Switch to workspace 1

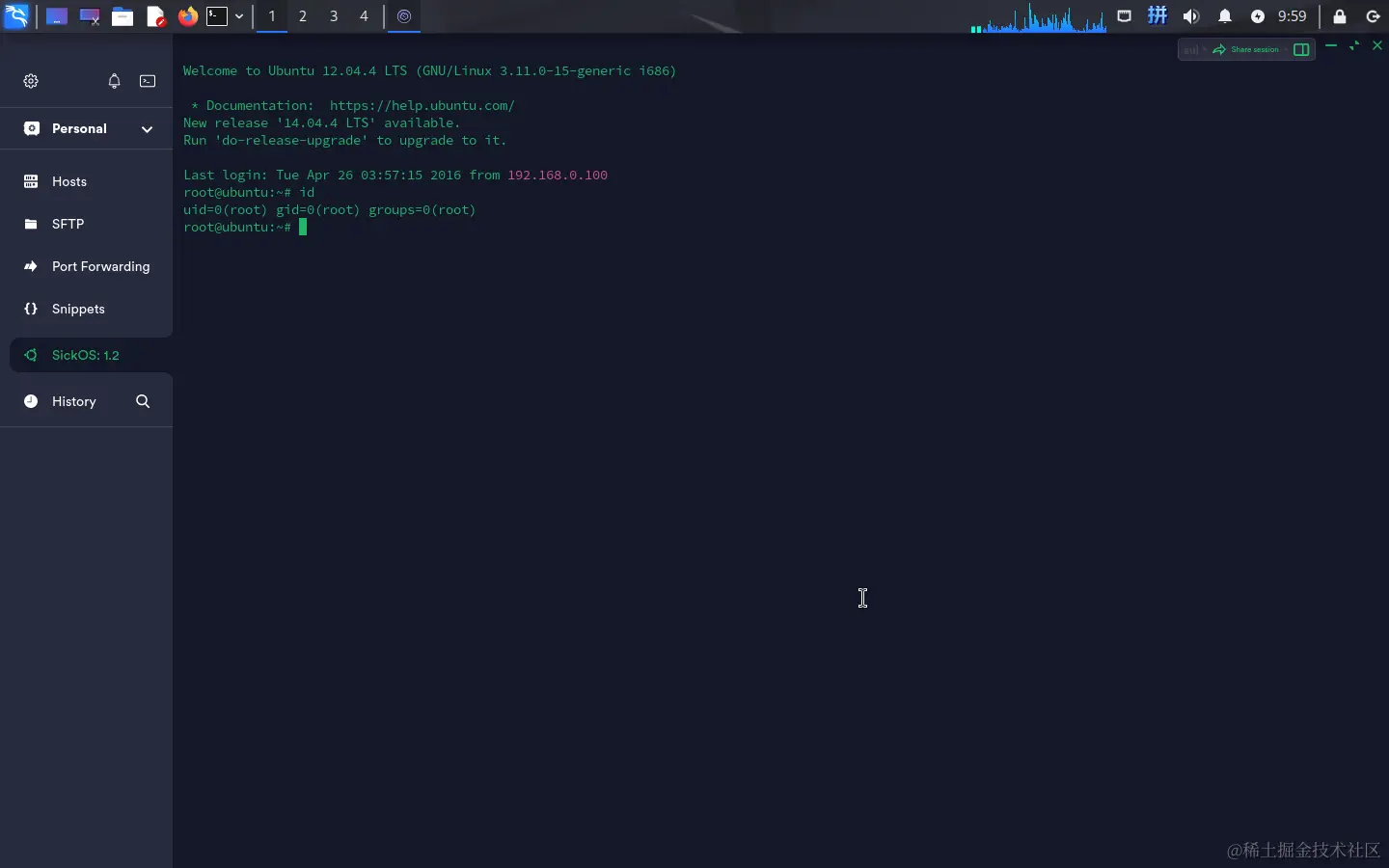pos(272,16)
